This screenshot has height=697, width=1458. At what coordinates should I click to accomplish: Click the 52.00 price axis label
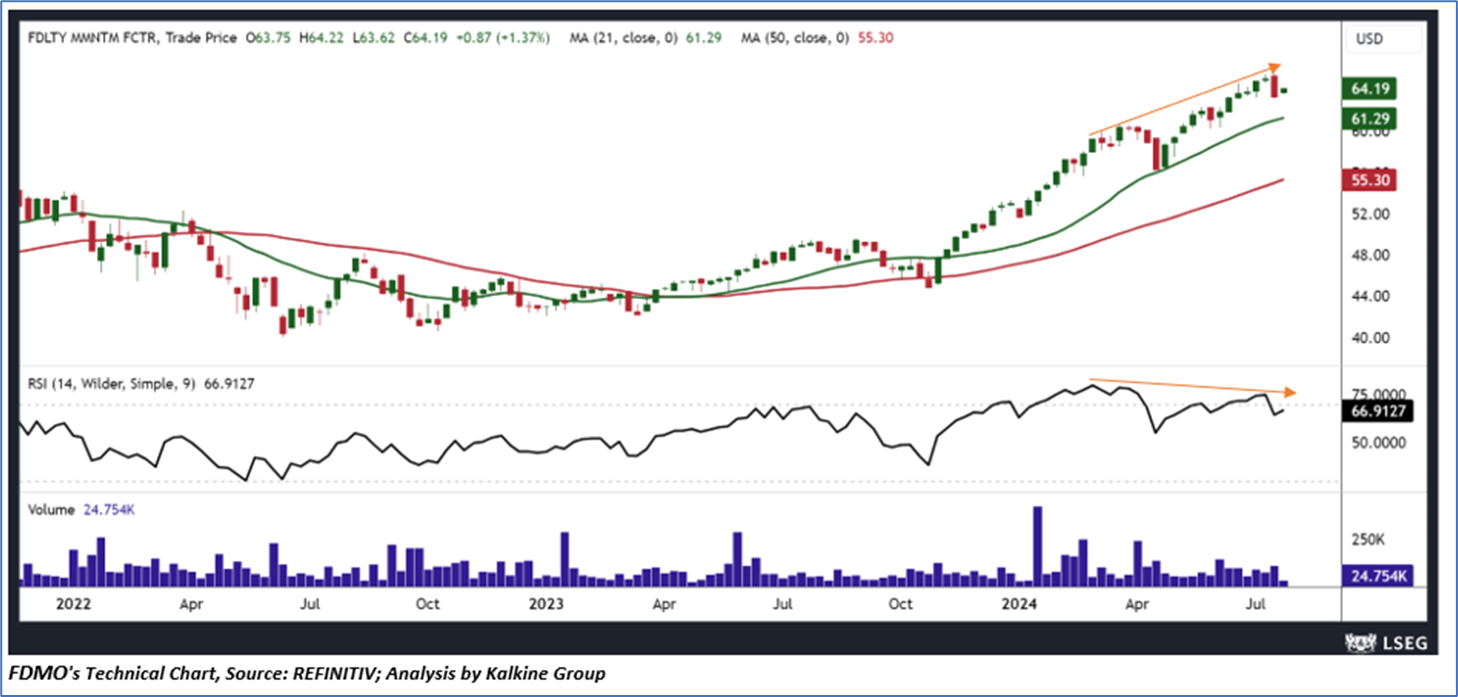tap(1369, 214)
